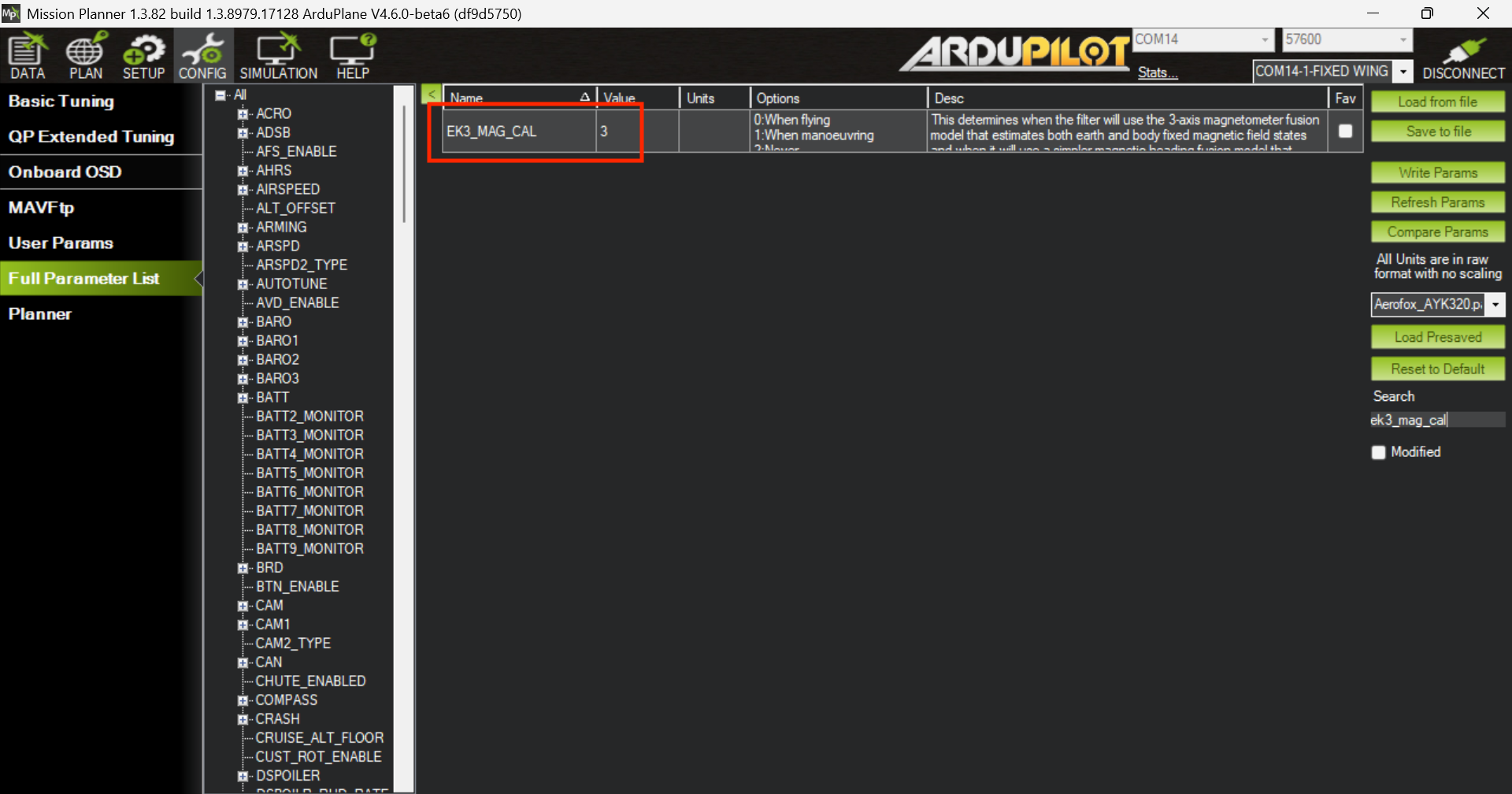
Task: Open the Stats... link
Action: click(1157, 72)
